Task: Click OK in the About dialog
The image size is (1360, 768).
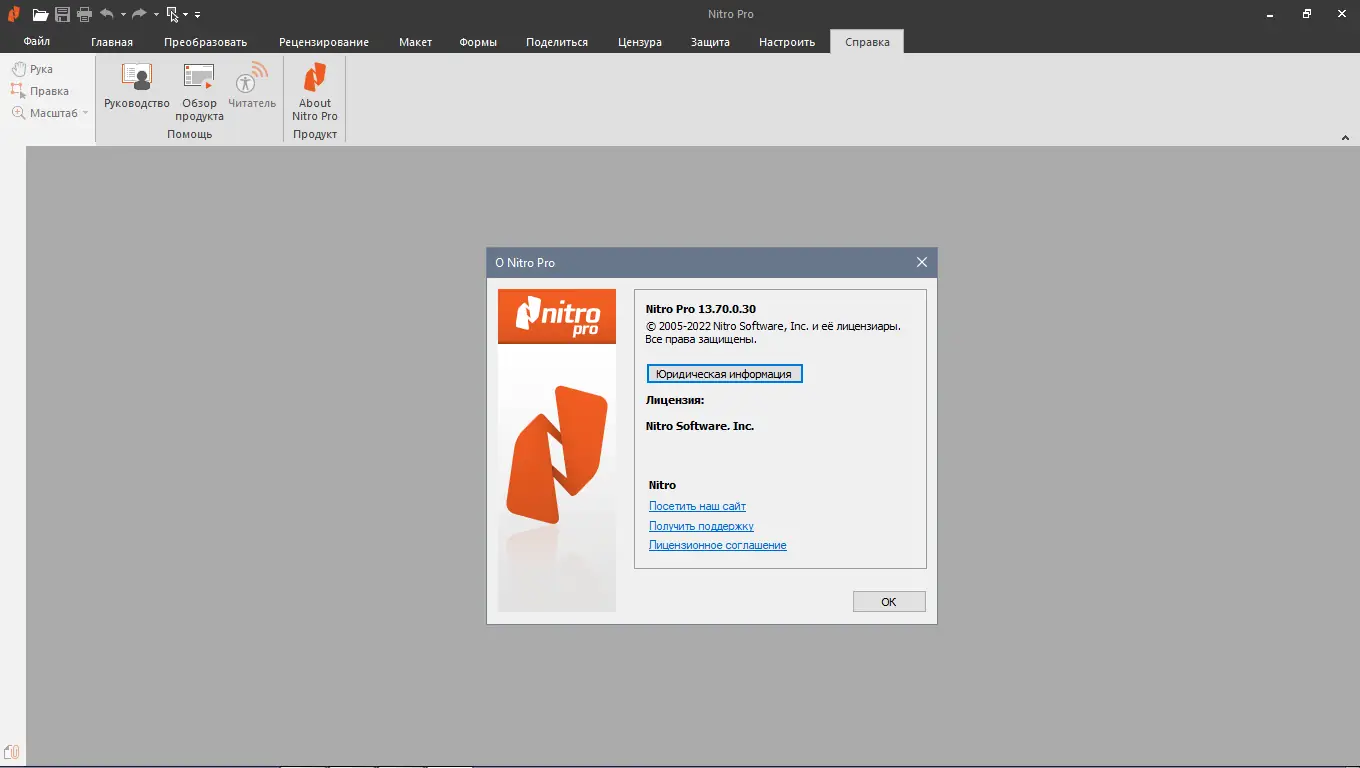Action: pos(889,602)
